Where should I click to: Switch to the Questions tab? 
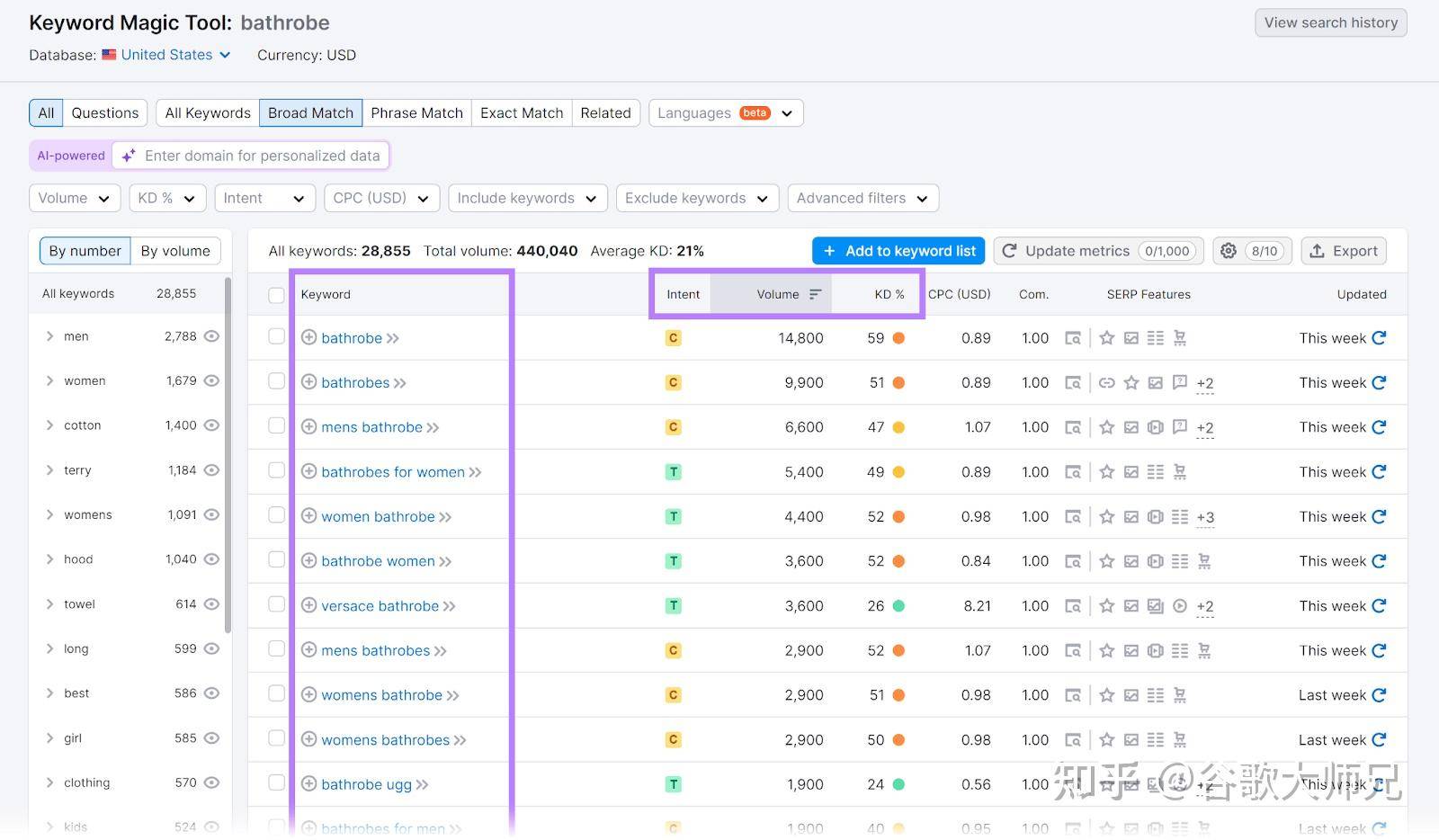tap(105, 113)
